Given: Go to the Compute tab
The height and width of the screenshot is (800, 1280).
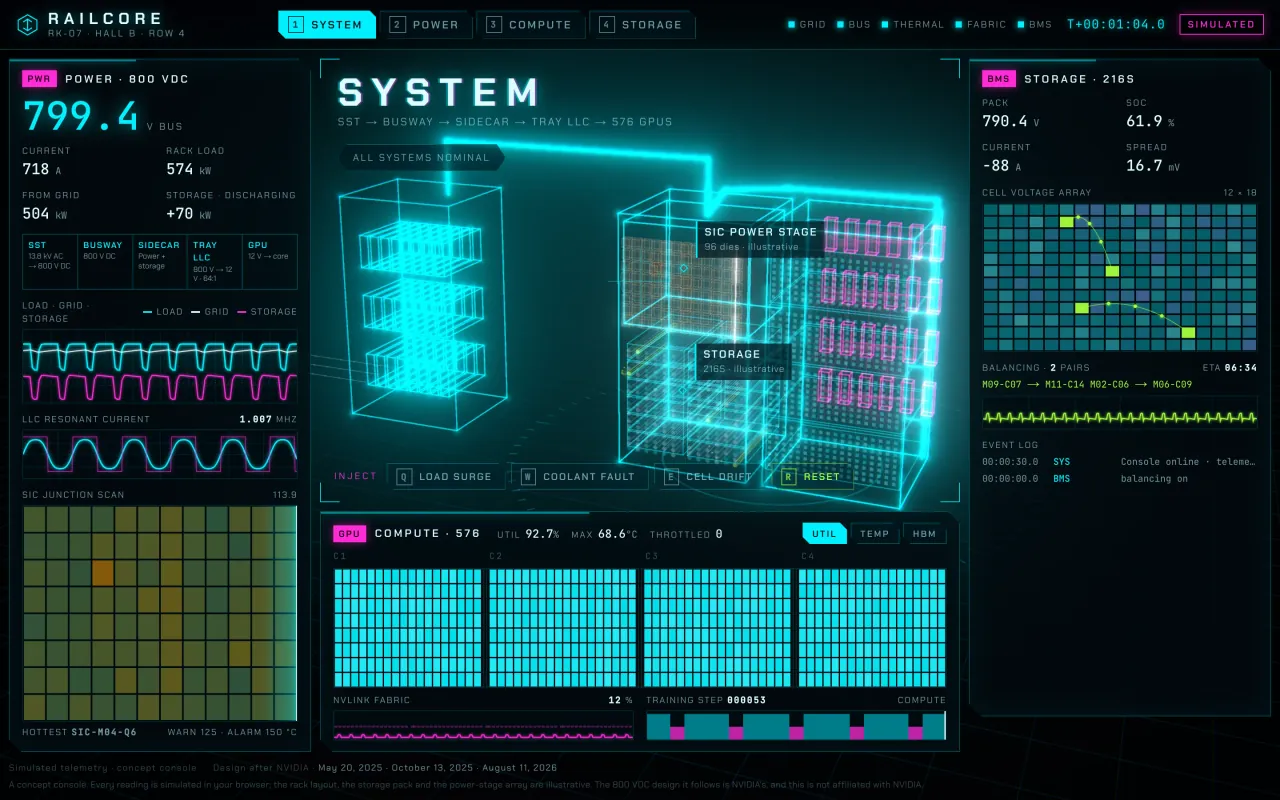Looking at the screenshot, I should 530,25.
